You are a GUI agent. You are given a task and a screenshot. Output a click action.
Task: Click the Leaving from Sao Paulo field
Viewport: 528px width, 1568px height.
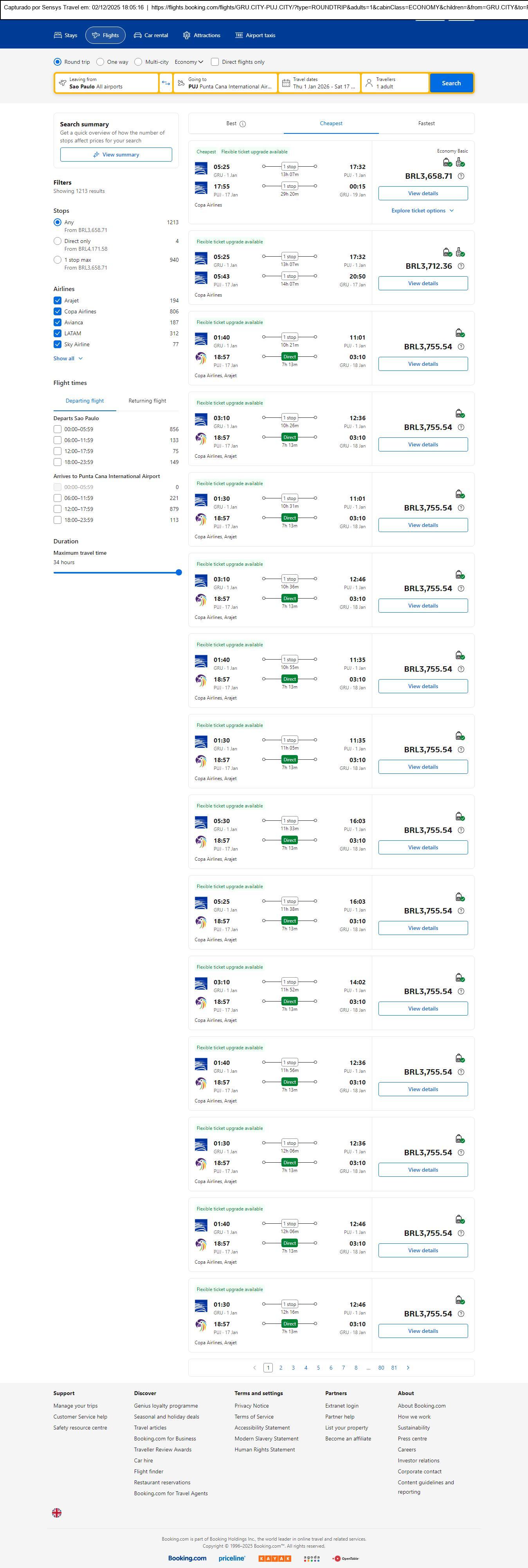(x=106, y=83)
